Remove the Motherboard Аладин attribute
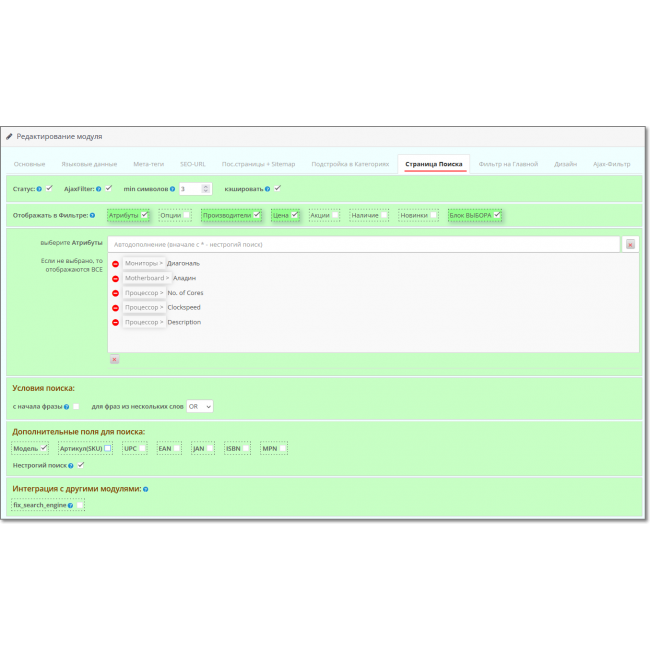650x650 pixels. coord(115,278)
